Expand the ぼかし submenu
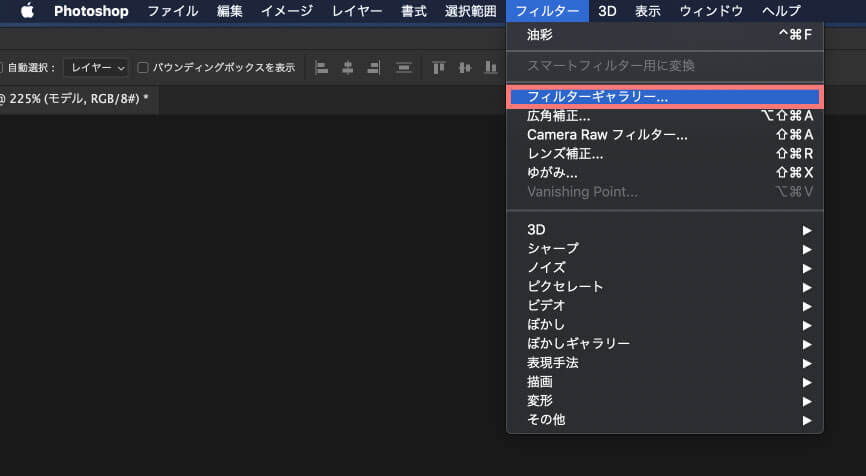This screenshot has width=866, height=476. 665,325
